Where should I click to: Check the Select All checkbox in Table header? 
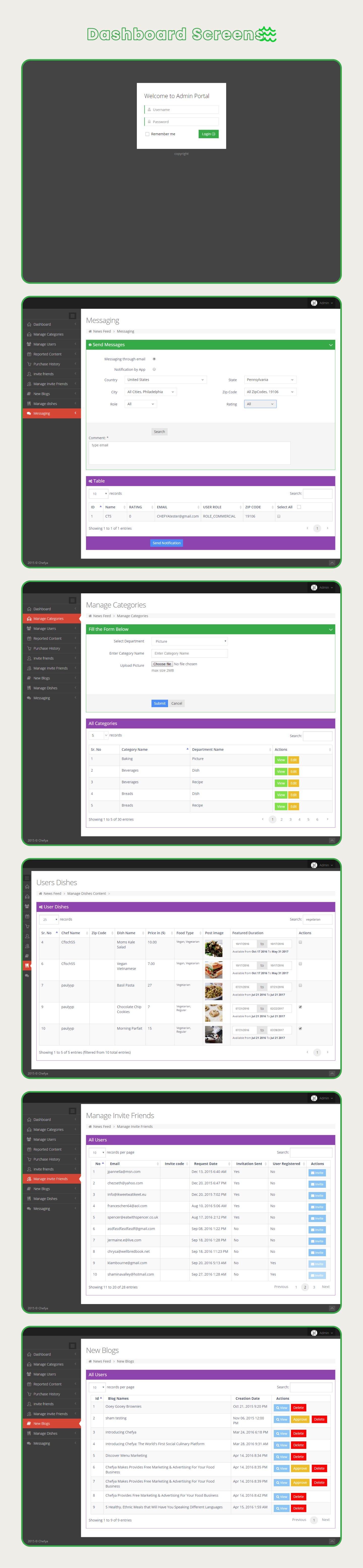[x=299, y=507]
